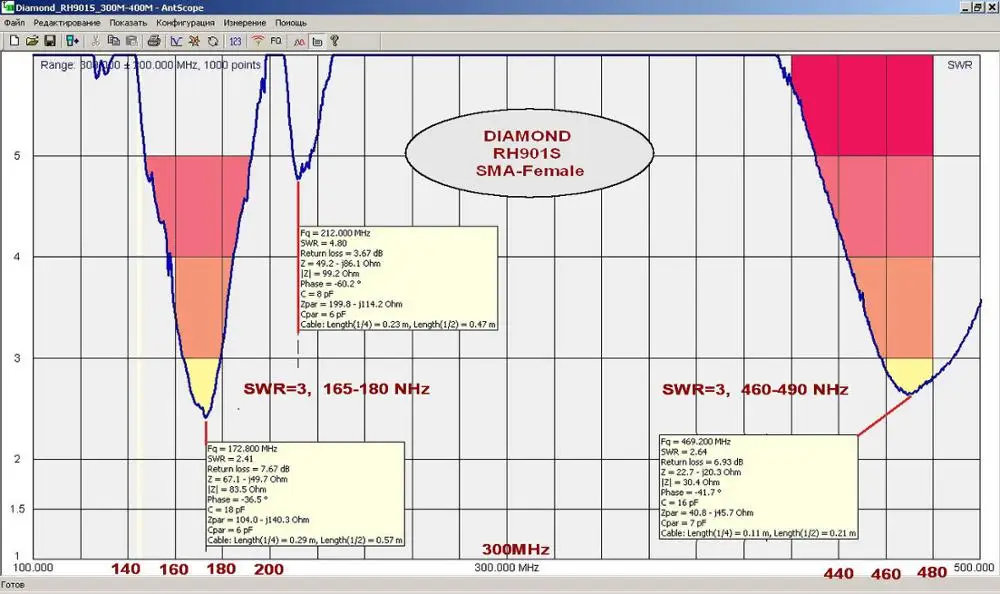Click SWR axis value 1.5 on left scale
The height and width of the screenshot is (594, 1000).
(17, 509)
